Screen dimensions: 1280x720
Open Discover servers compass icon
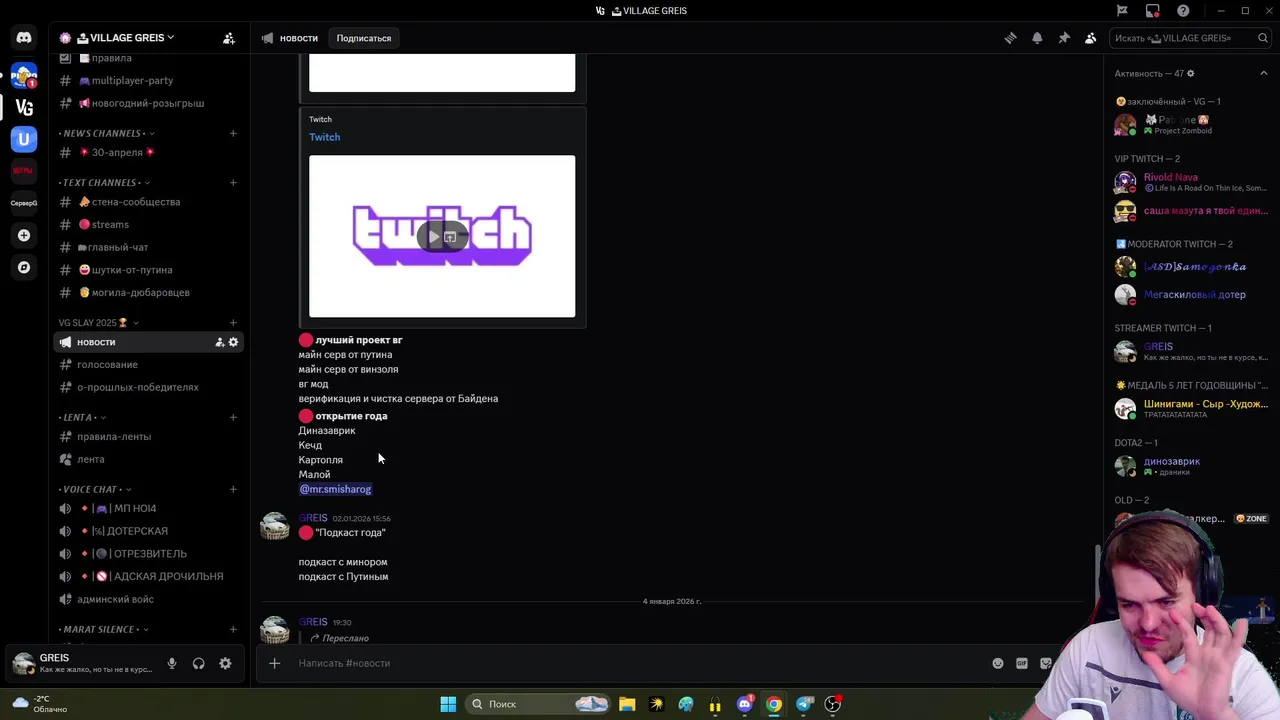click(x=24, y=267)
